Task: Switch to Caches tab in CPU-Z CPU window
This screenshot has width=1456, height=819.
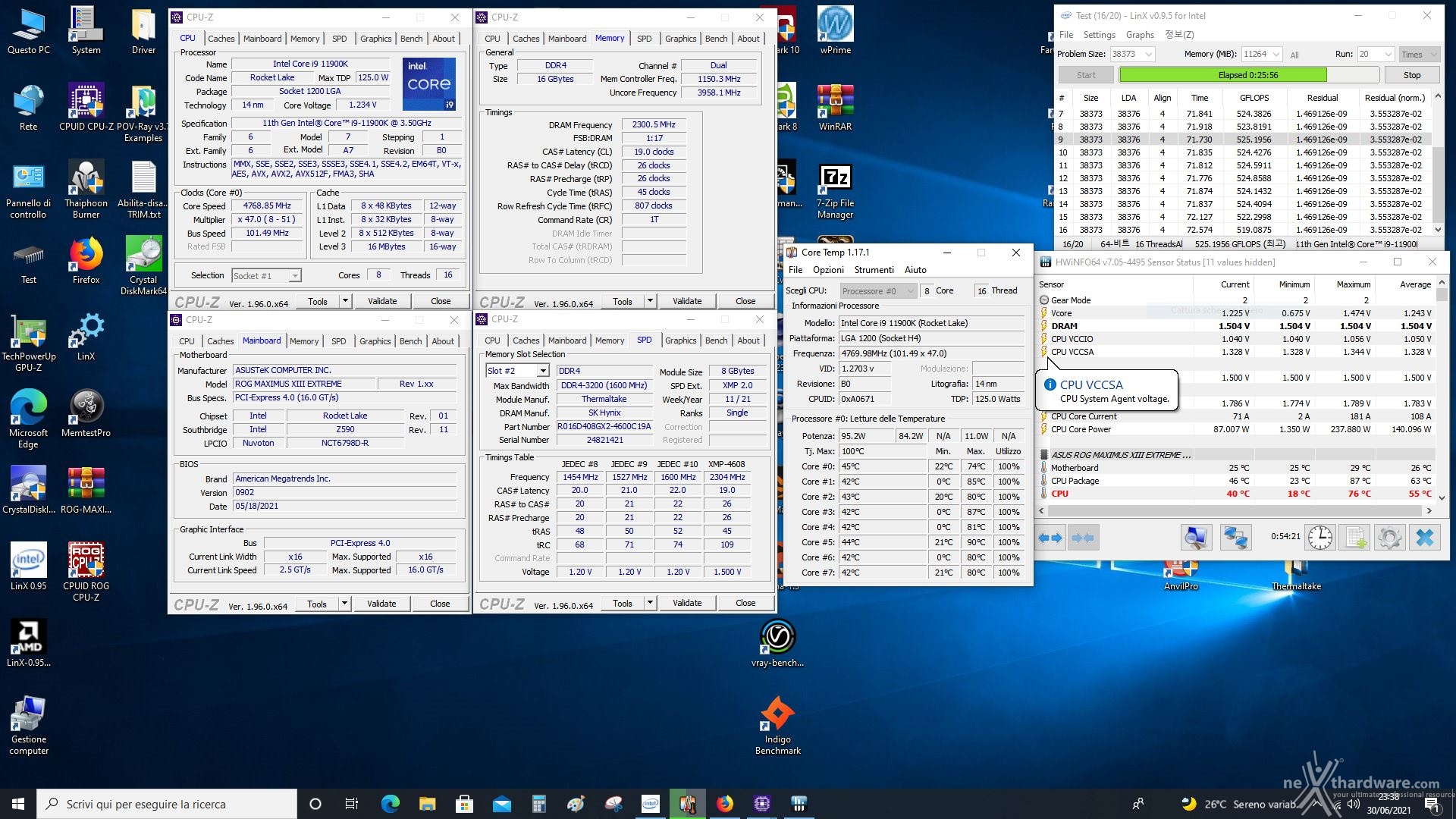Action: tap(221, 39)
